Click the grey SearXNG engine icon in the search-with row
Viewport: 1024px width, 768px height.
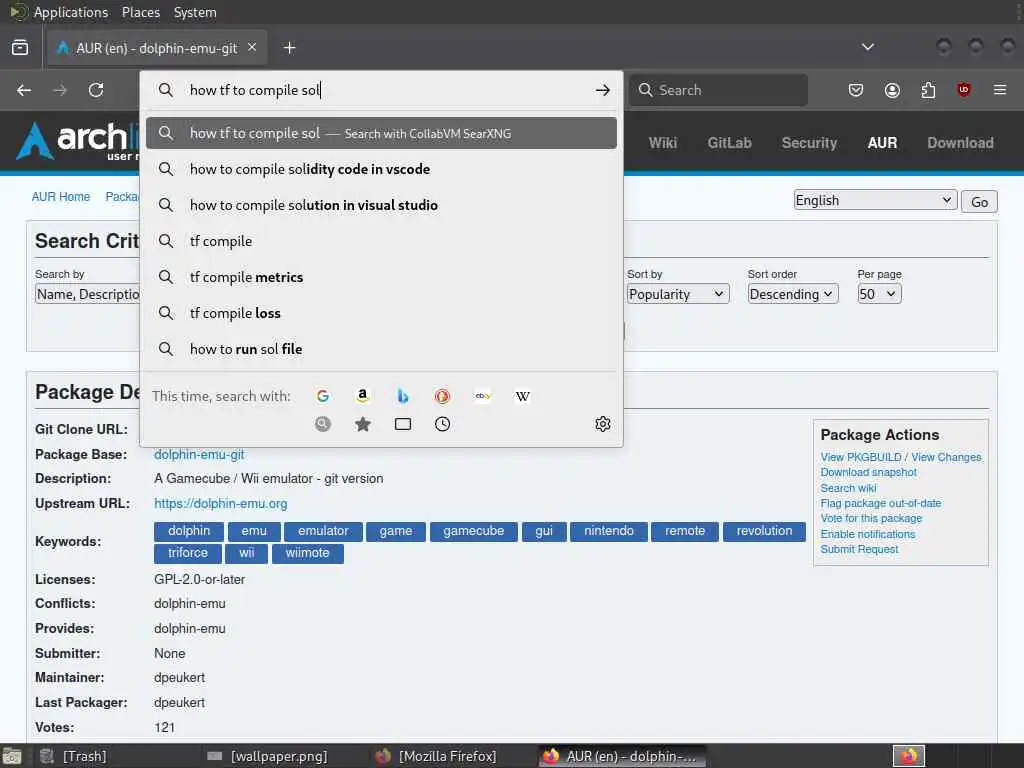point(323,424)
